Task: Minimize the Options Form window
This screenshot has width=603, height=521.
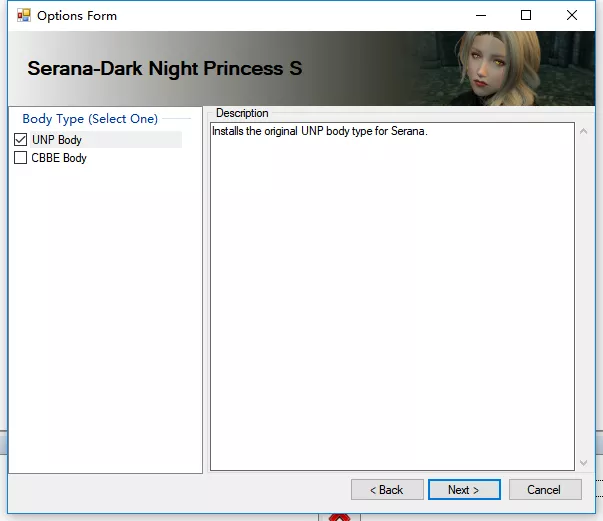Action: pyautogui.click(x=481, y=15)
